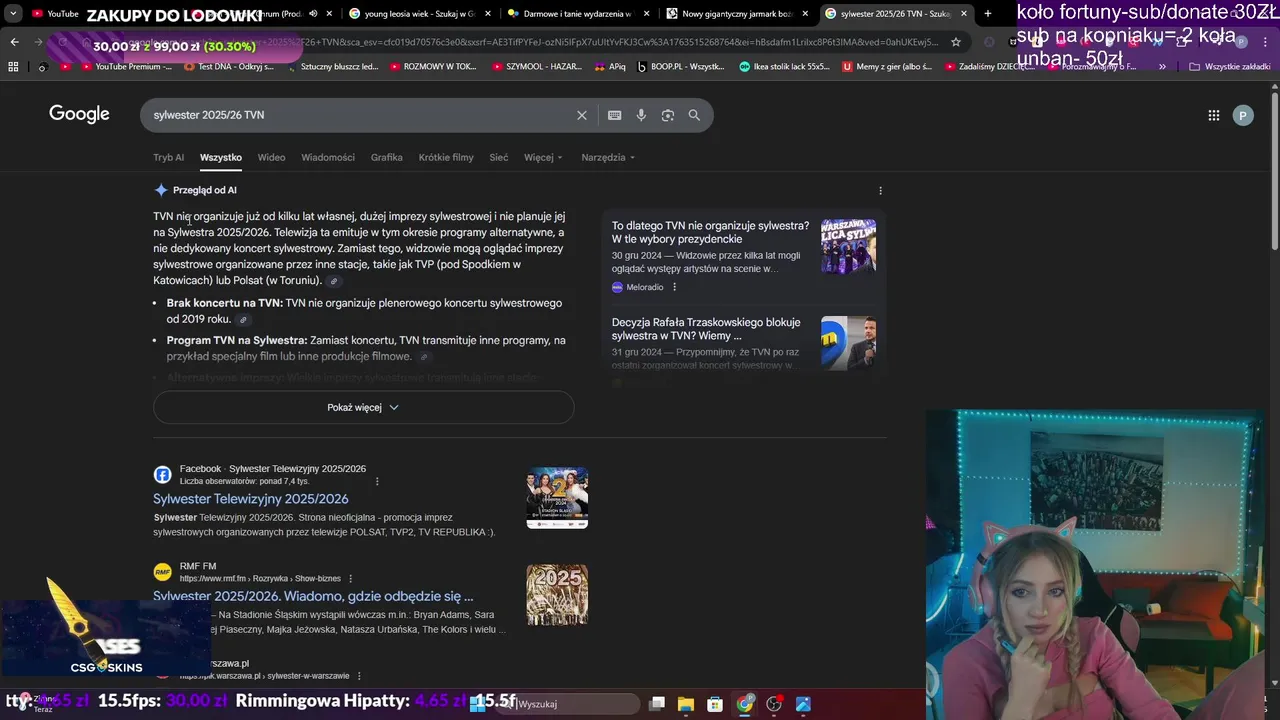Click the Windows Start button
This screenshot has width=1280, height=720.
pyautogui.click(x=478, y=704)
